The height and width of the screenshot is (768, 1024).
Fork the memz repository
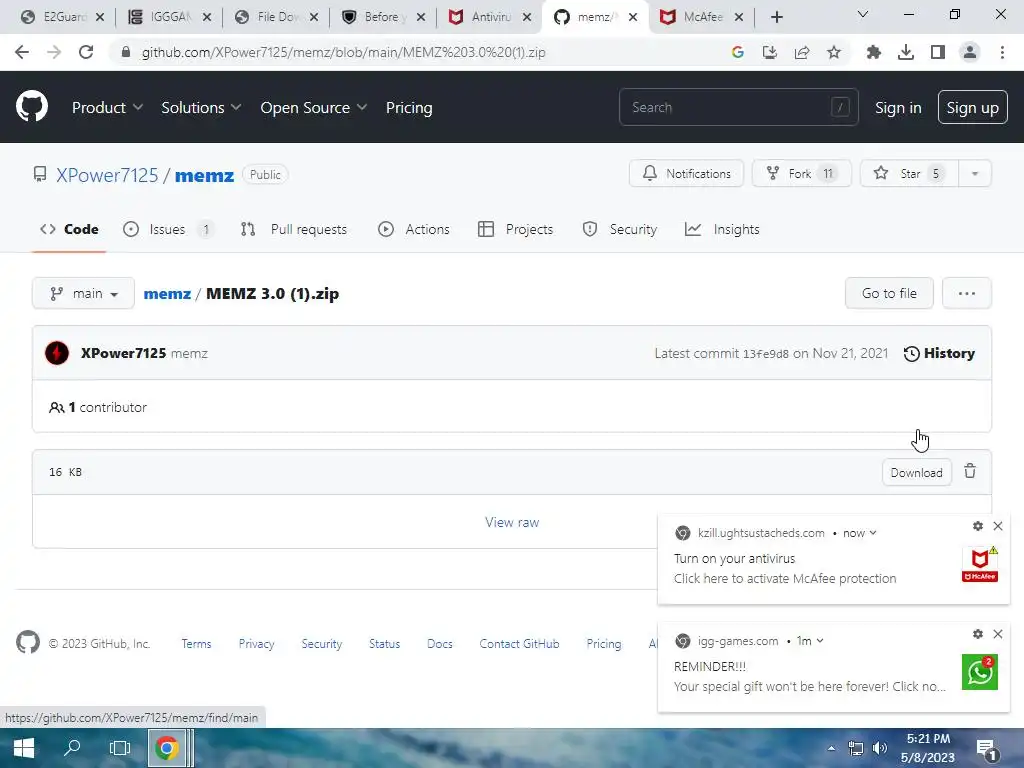click(801, 174)
